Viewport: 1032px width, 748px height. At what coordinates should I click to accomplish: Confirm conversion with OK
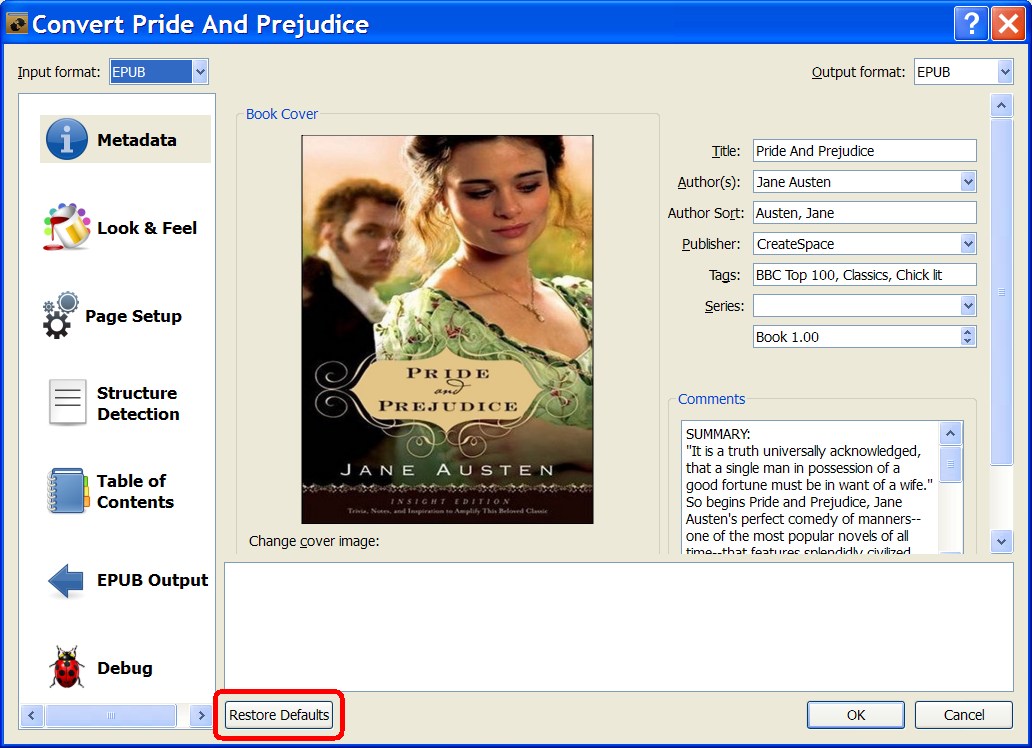coord(856,714)
